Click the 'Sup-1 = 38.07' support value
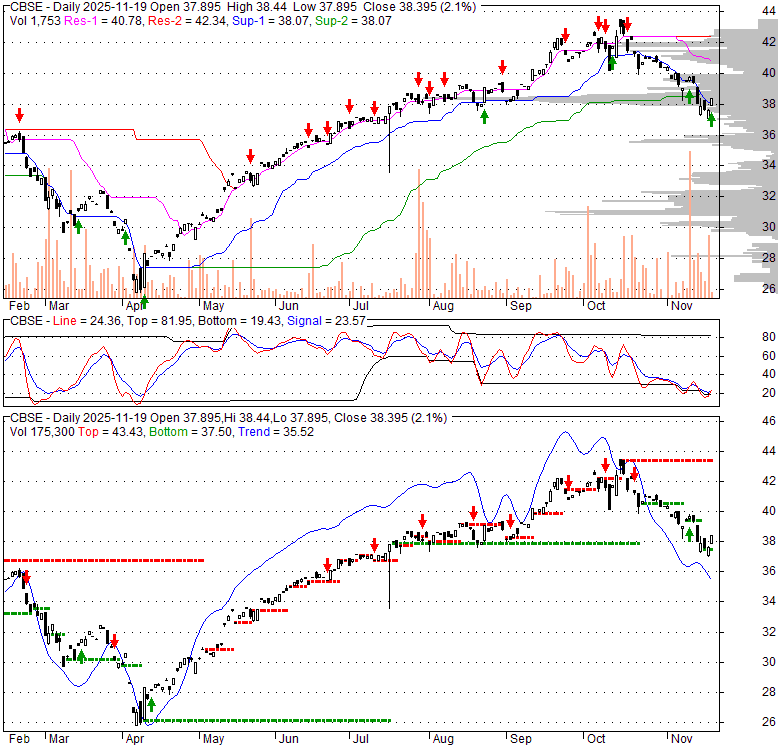This screenshot has width=780, height=745. click(271, 21)
